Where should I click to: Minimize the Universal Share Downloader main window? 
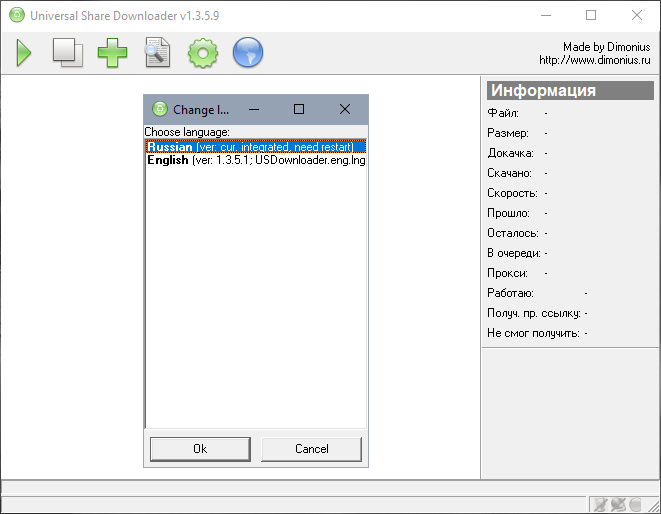pyautogui.click(x=546, y=15)
